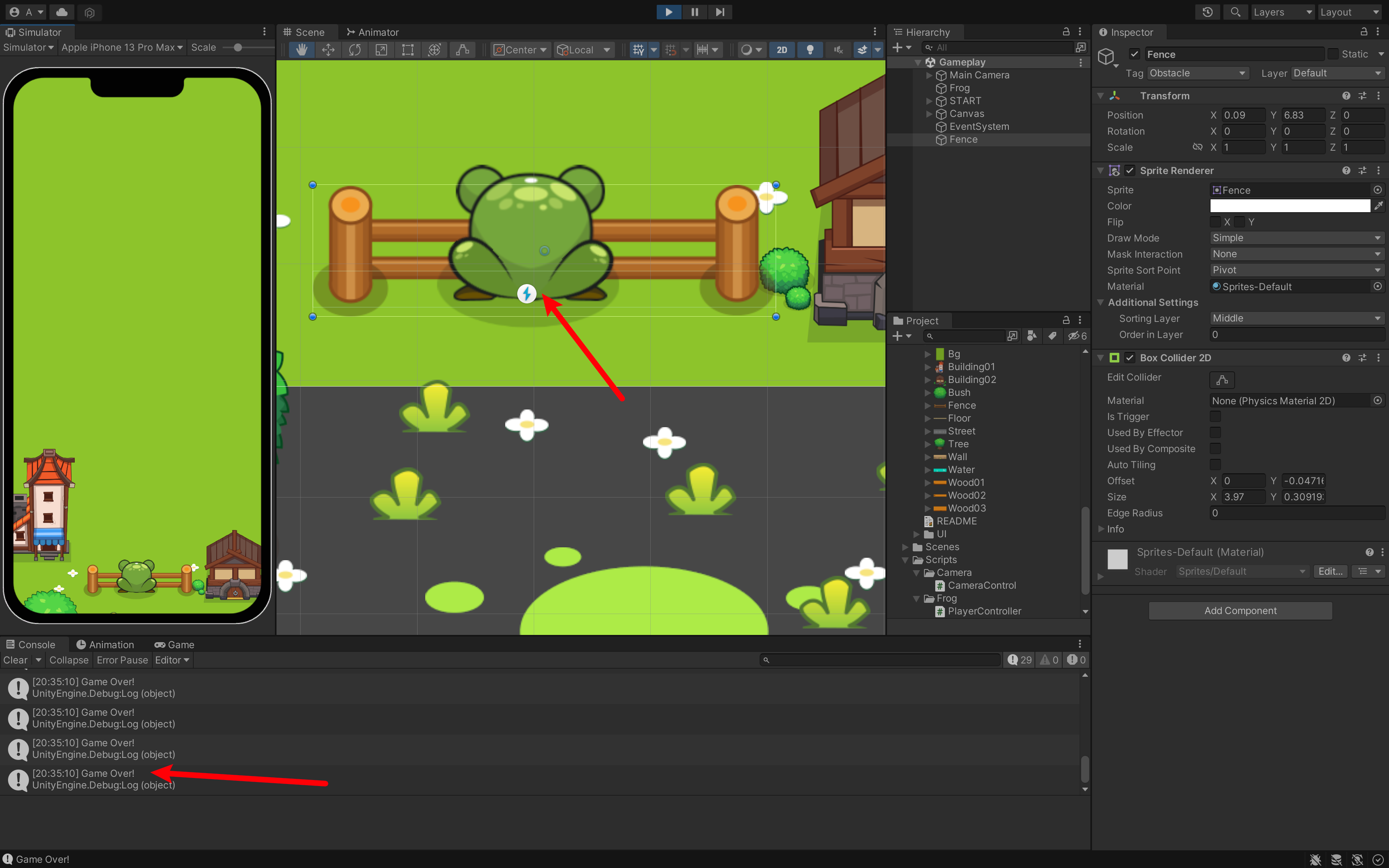Switch to the Animator tab
The width and height of the screenshot is (1389, 868).
coord(373,32)
